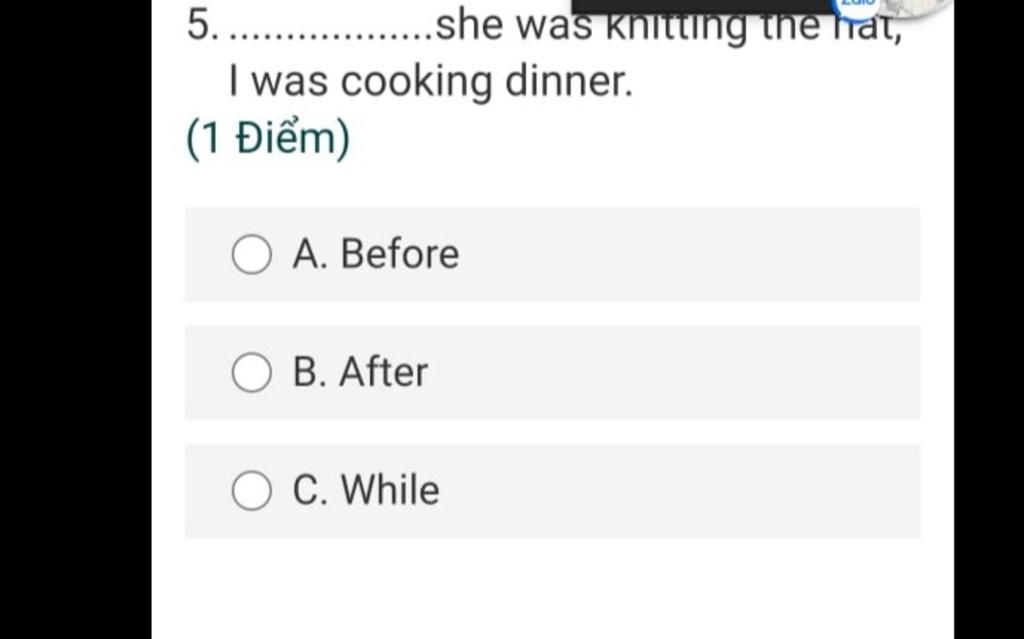1024x639 pixels.
Task: Select the radio button for A. Before
Action: click(x=251, y=254)
